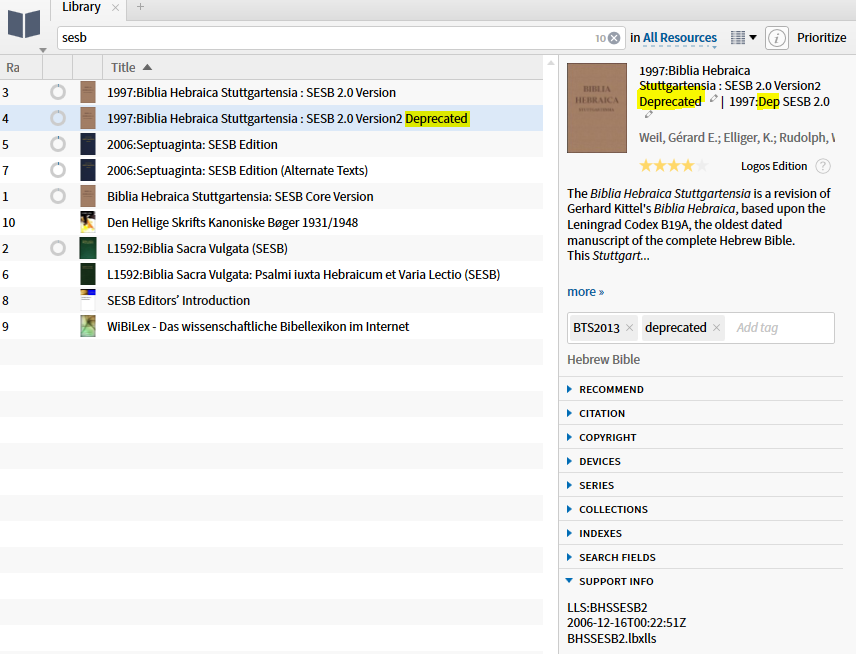Sort by the Ra column header
This screenshot has height=654, width=856.
coord(13,68)
